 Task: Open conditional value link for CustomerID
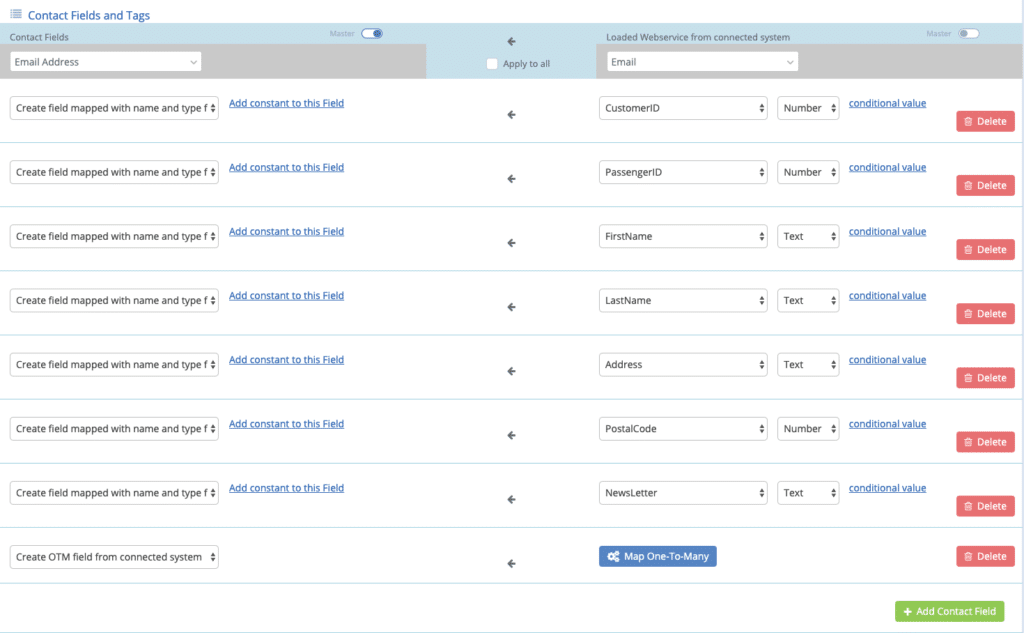coord(887,103)
